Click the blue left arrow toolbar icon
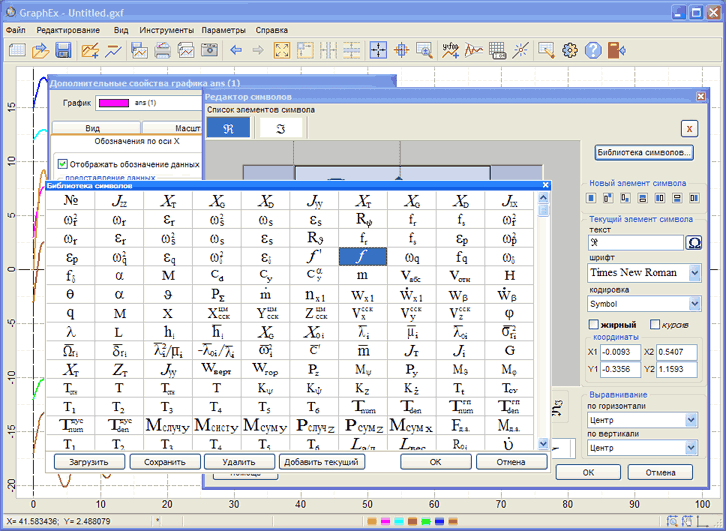Viewport: 726px width, 531px height. 236,50
